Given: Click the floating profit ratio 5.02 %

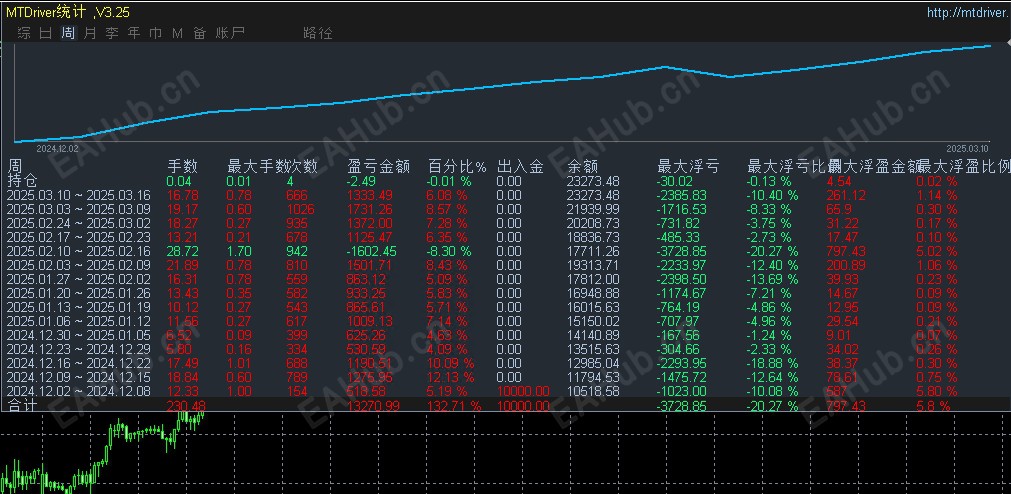Looking at the screenshot, I should click(x=937, y=252).
